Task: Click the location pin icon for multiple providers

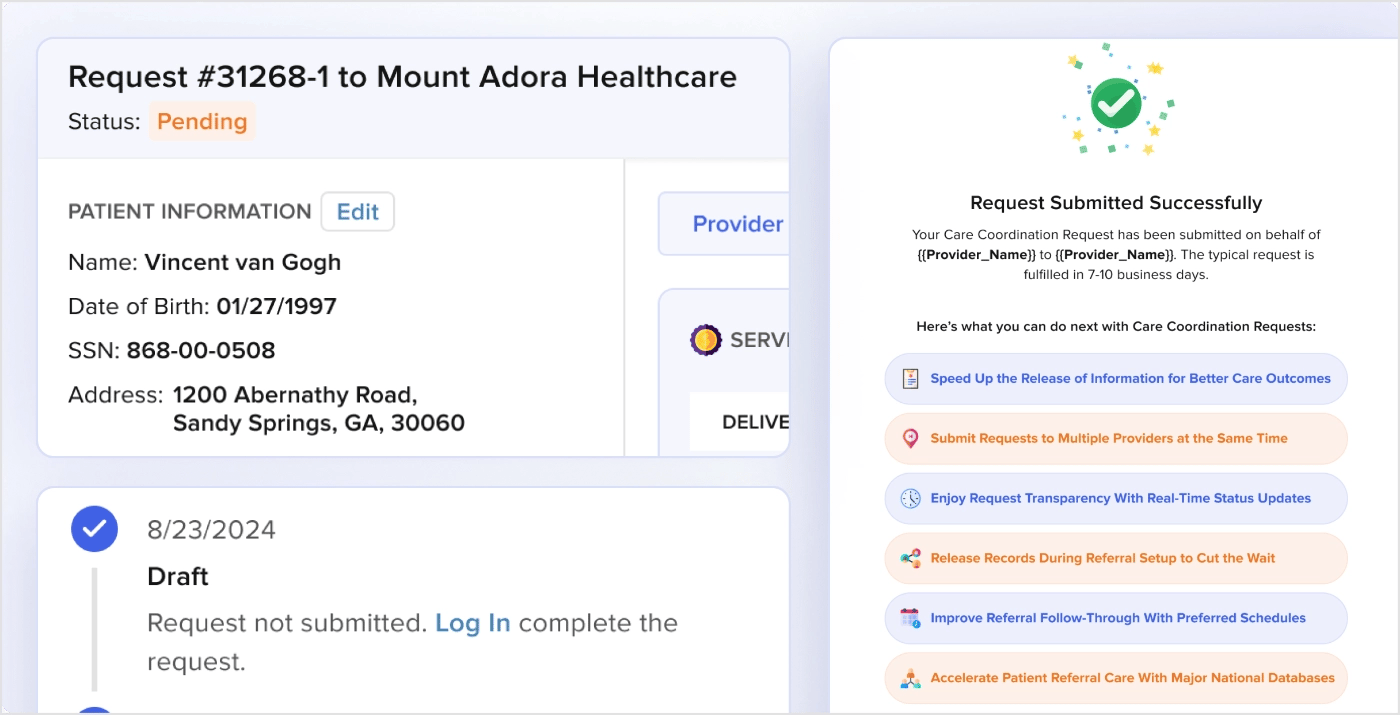Action: tap(910, 439)
